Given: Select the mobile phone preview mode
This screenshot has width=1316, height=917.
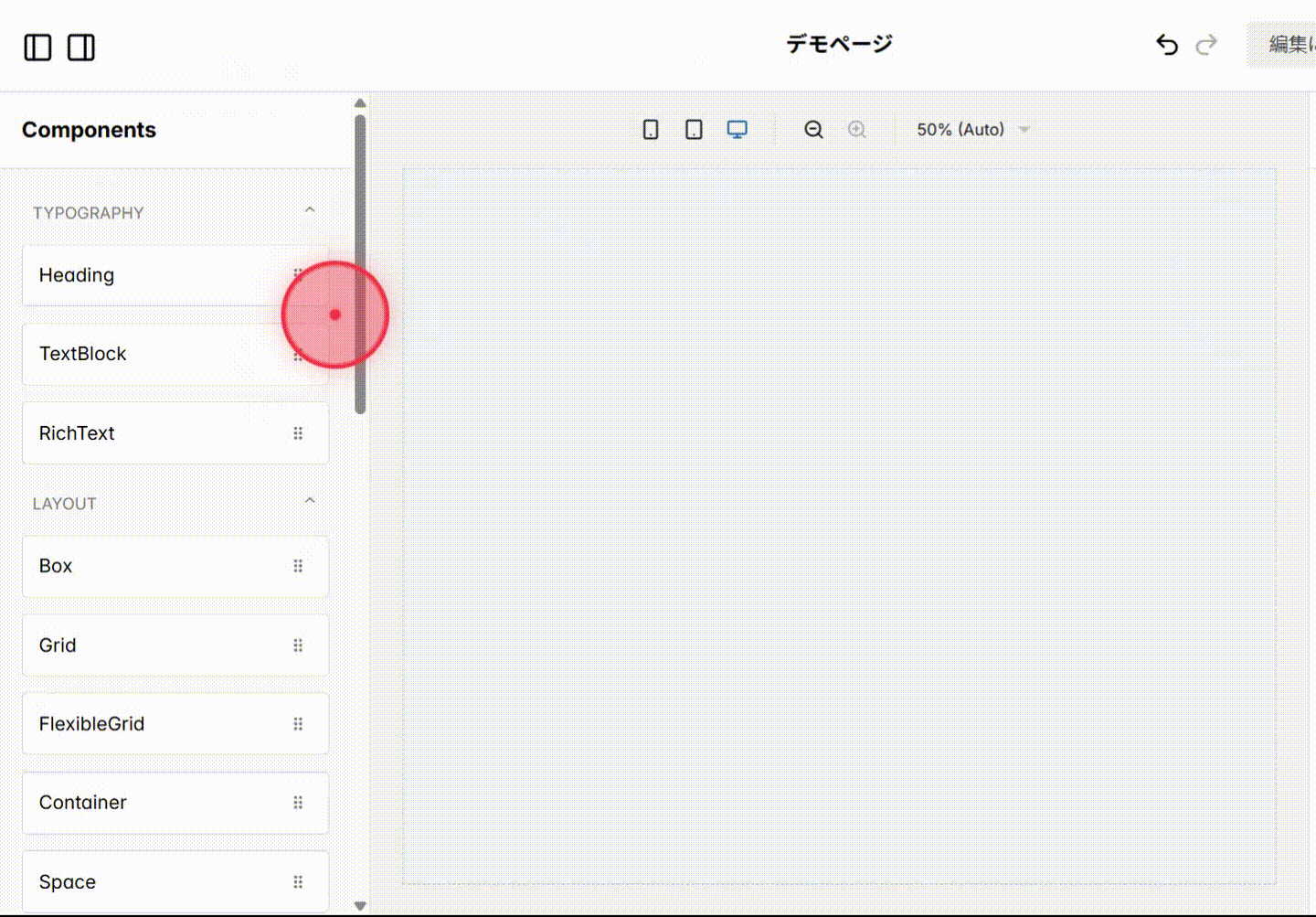Looking at the screenshot, I should click(650, 129).
